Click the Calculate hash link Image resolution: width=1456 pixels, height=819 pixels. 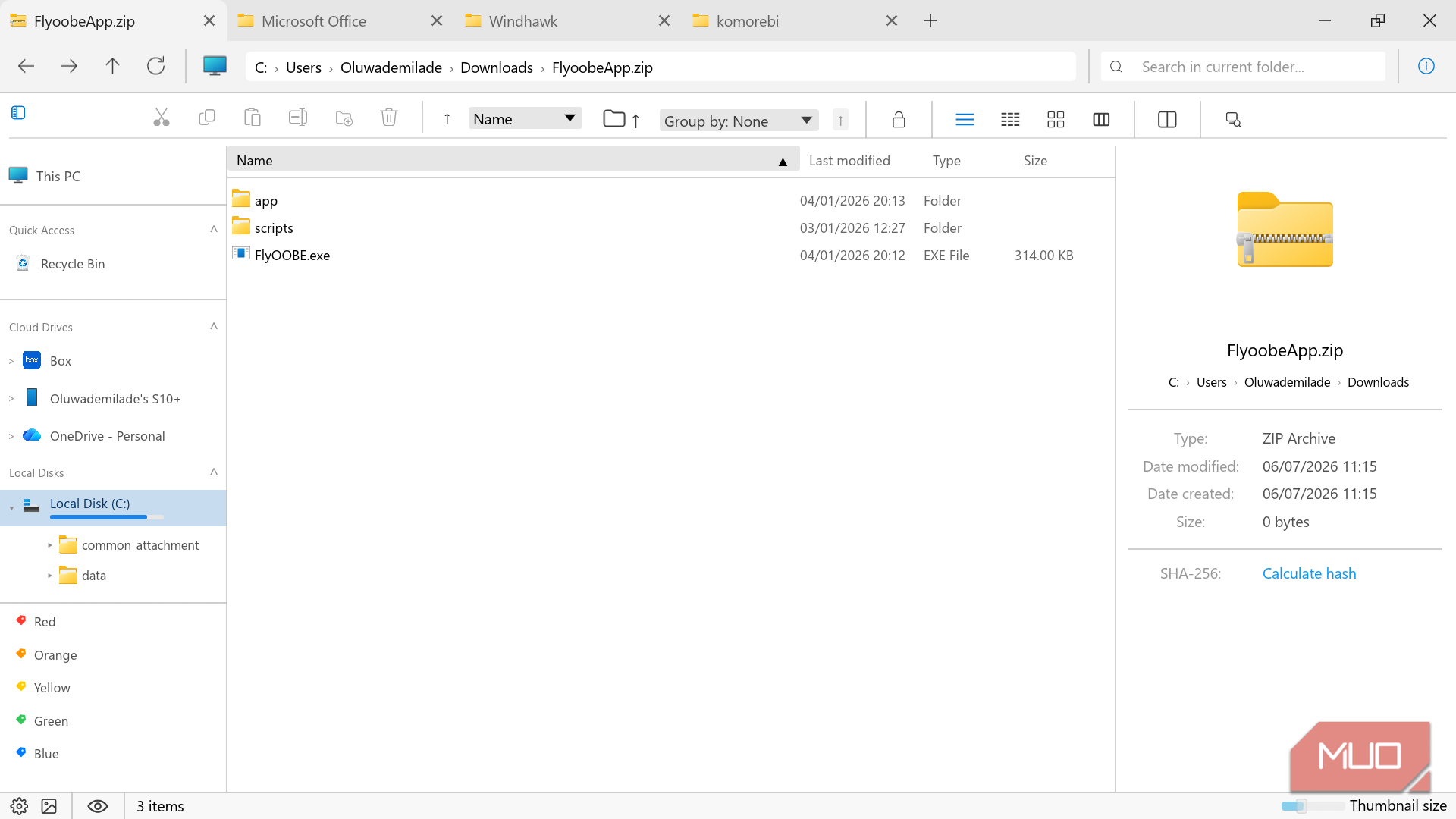point(1309,573)
